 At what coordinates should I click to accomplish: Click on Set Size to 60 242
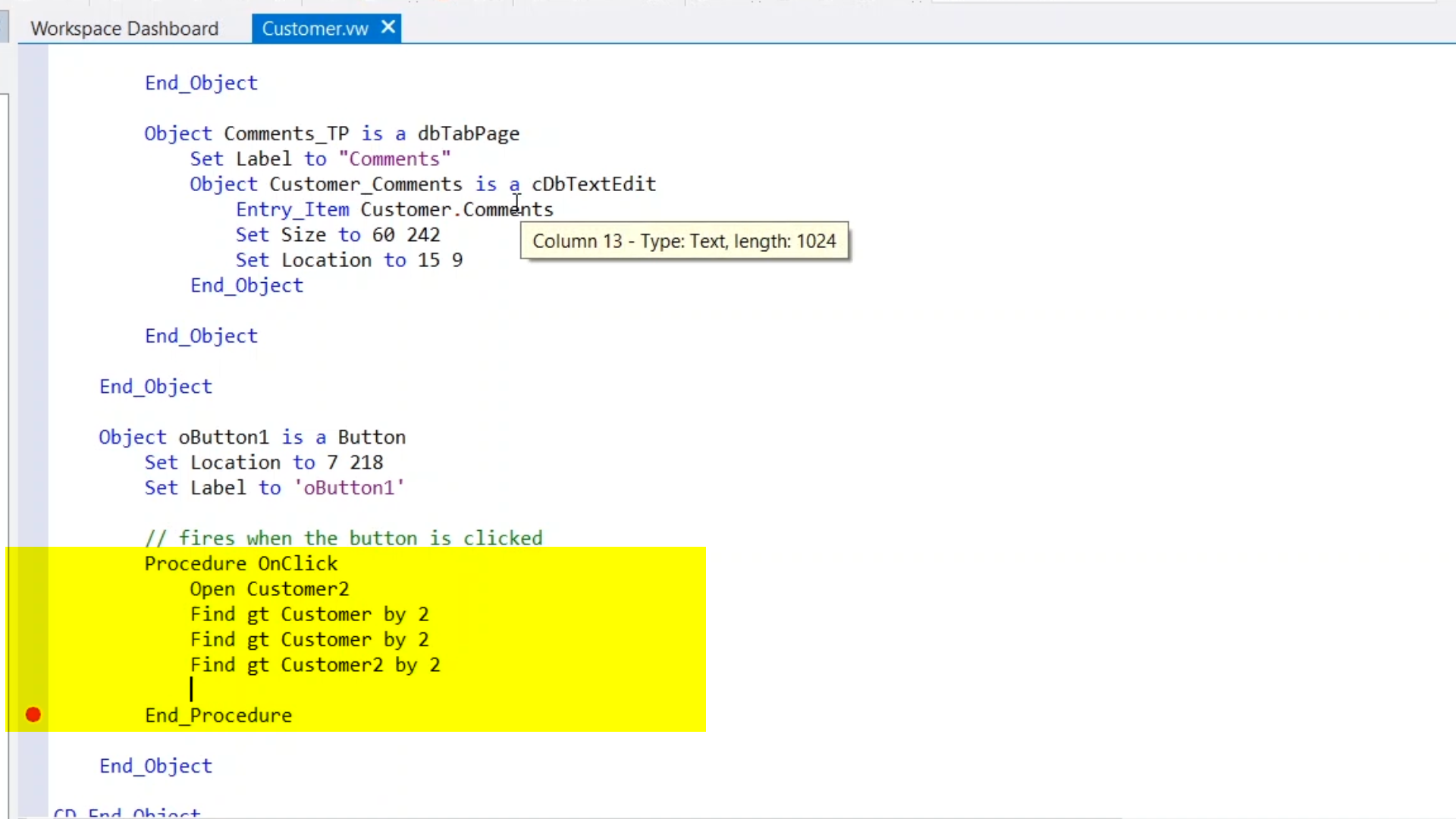(x=337, y=235)
